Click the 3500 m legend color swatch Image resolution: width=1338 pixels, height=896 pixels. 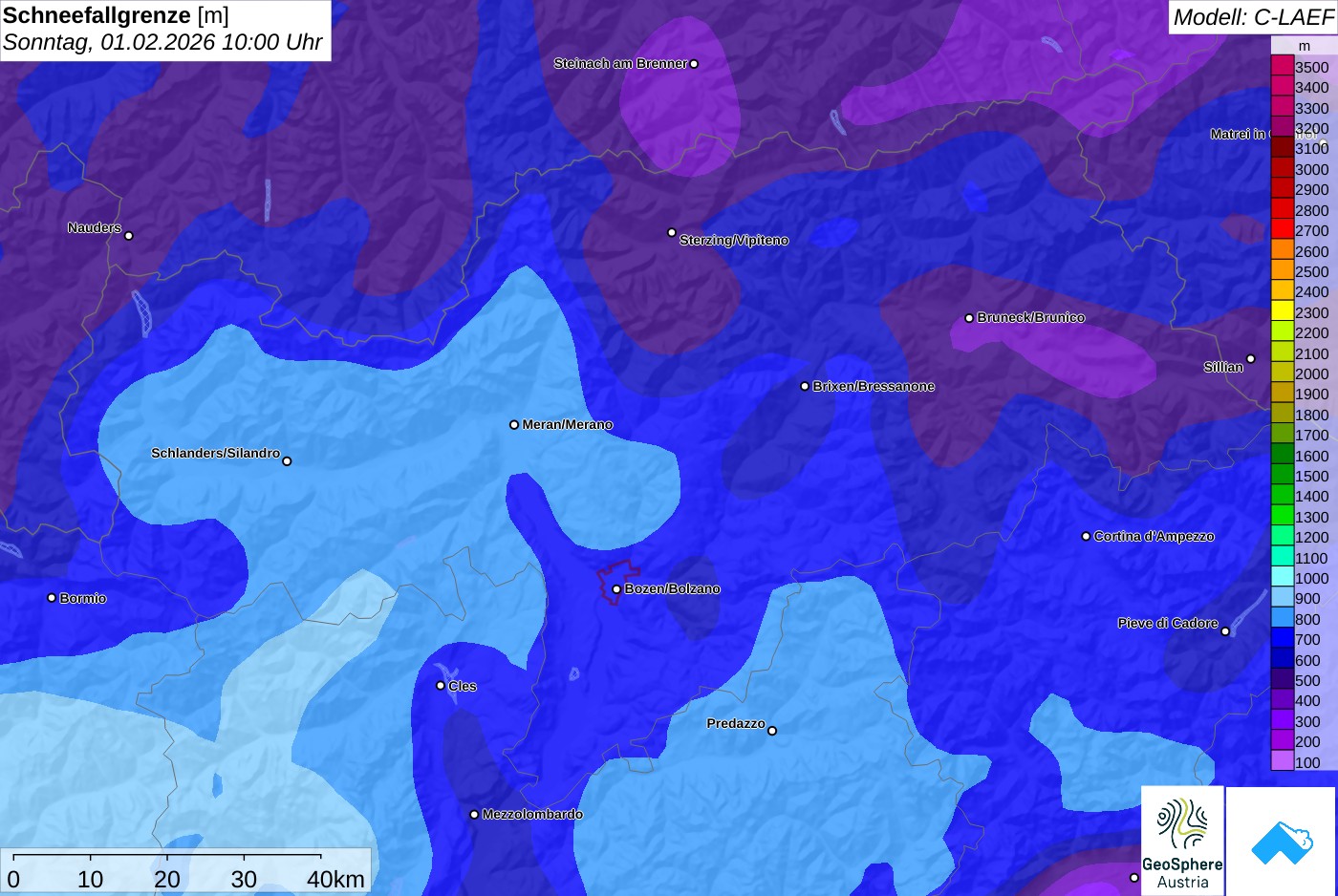click(x=1283, y=66)
